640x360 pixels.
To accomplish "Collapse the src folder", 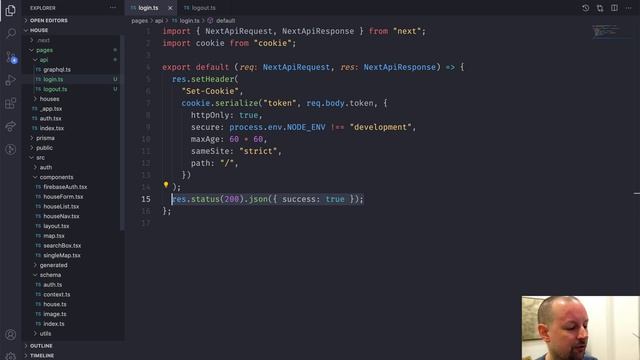I will (x=40, y=158).
